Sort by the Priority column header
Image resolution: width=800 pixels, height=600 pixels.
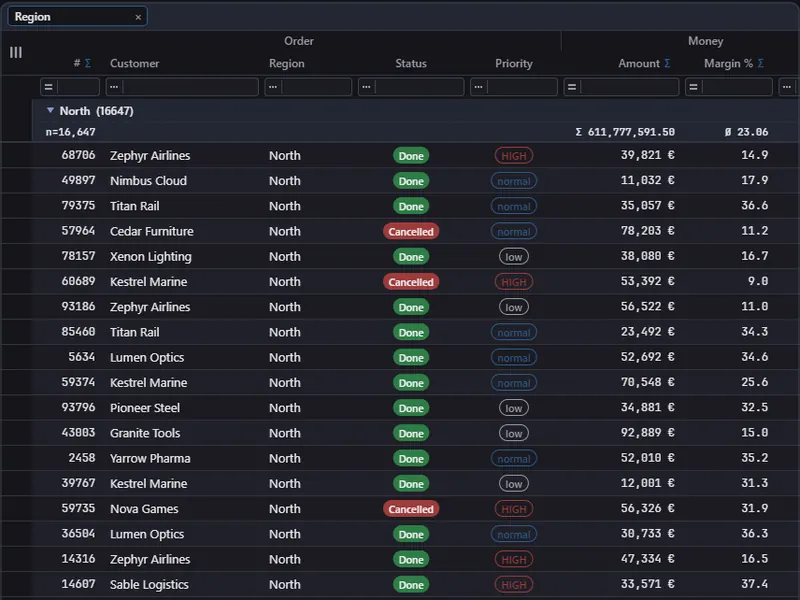(514, 63)
